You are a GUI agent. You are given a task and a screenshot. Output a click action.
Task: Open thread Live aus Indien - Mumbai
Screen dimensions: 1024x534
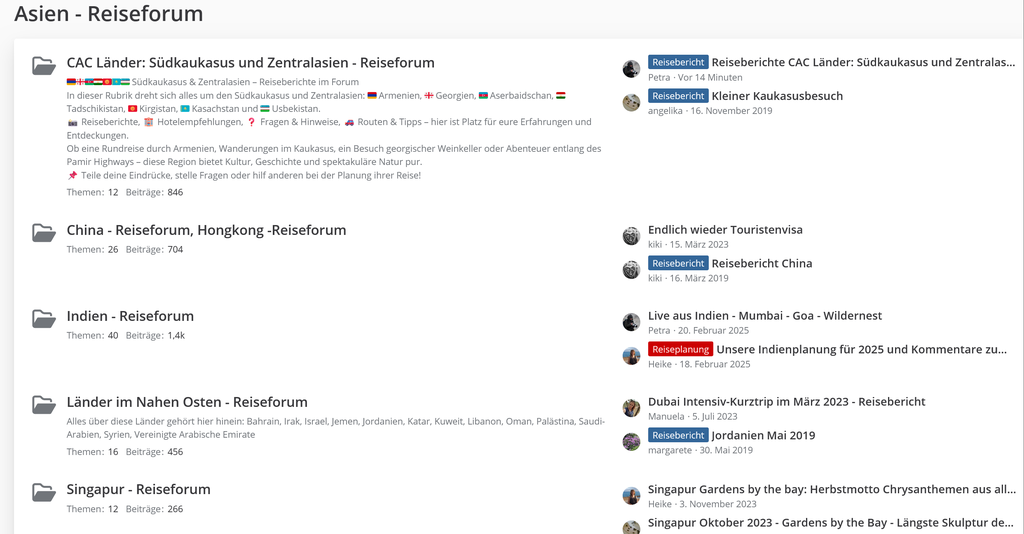pos(764,316)
